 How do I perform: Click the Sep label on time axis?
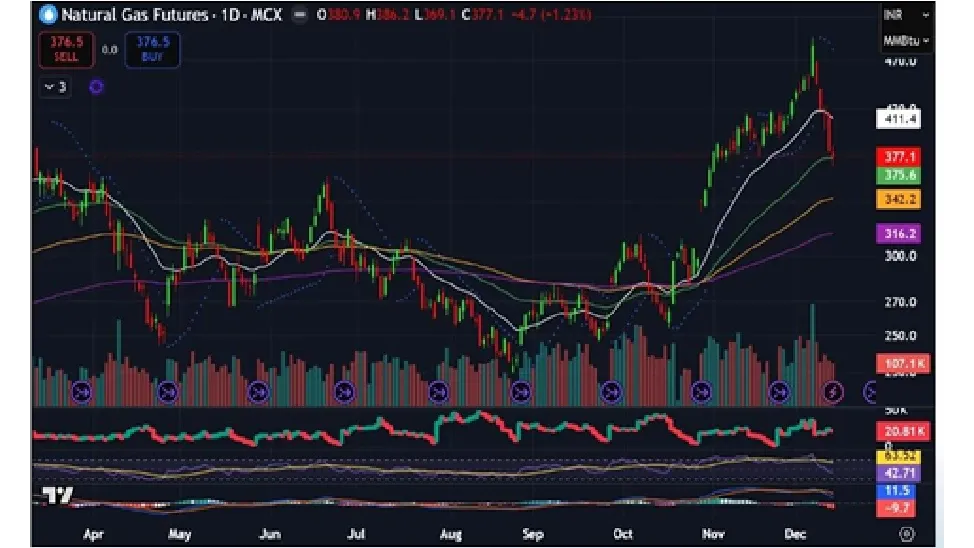point(533,534)
